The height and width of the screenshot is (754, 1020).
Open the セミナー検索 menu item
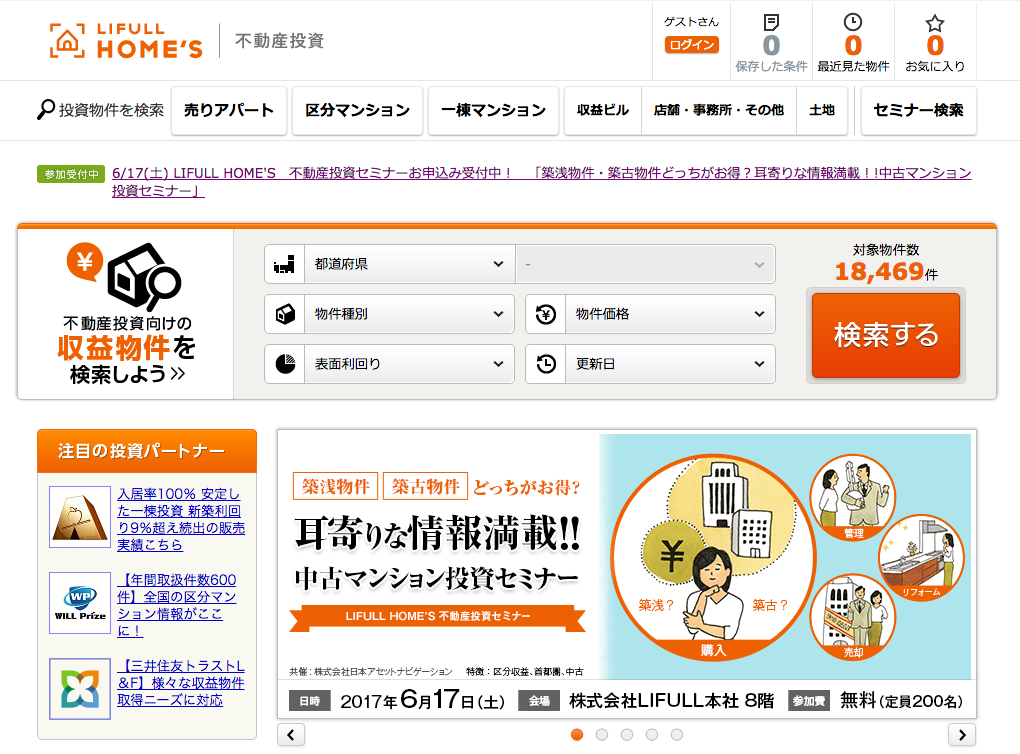pos(918,110)
